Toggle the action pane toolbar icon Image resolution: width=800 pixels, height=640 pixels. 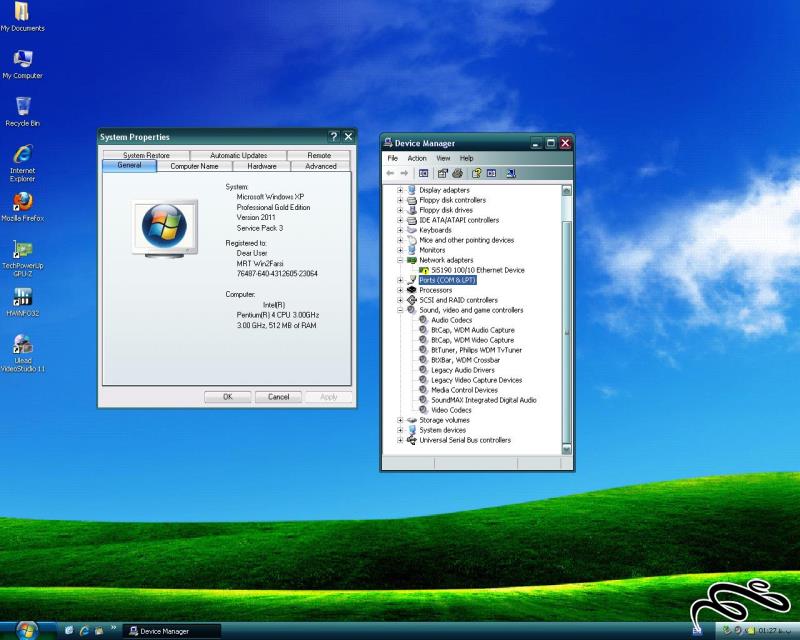point(491,174)
